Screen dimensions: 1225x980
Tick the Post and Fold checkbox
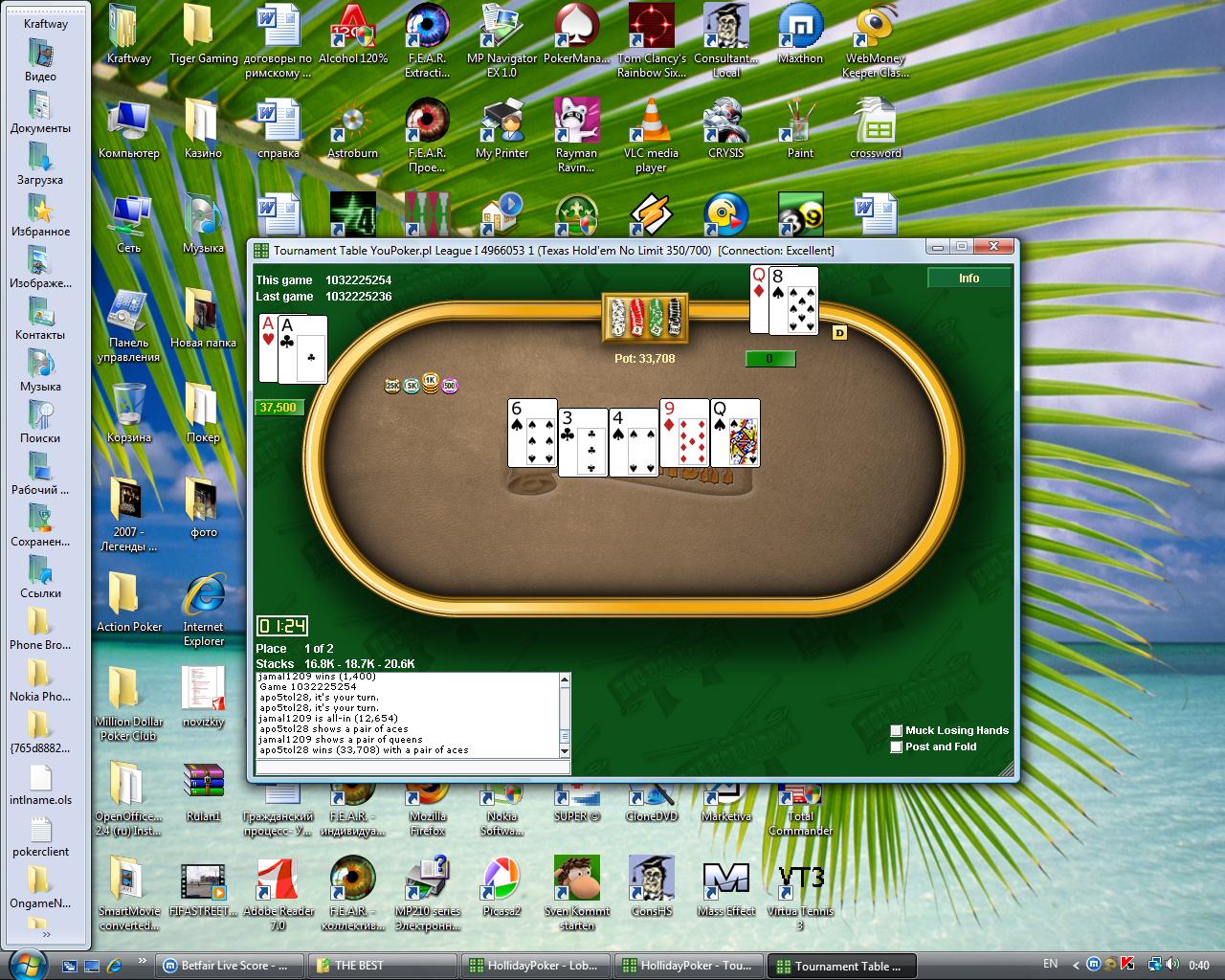click(x=897, y=746)
